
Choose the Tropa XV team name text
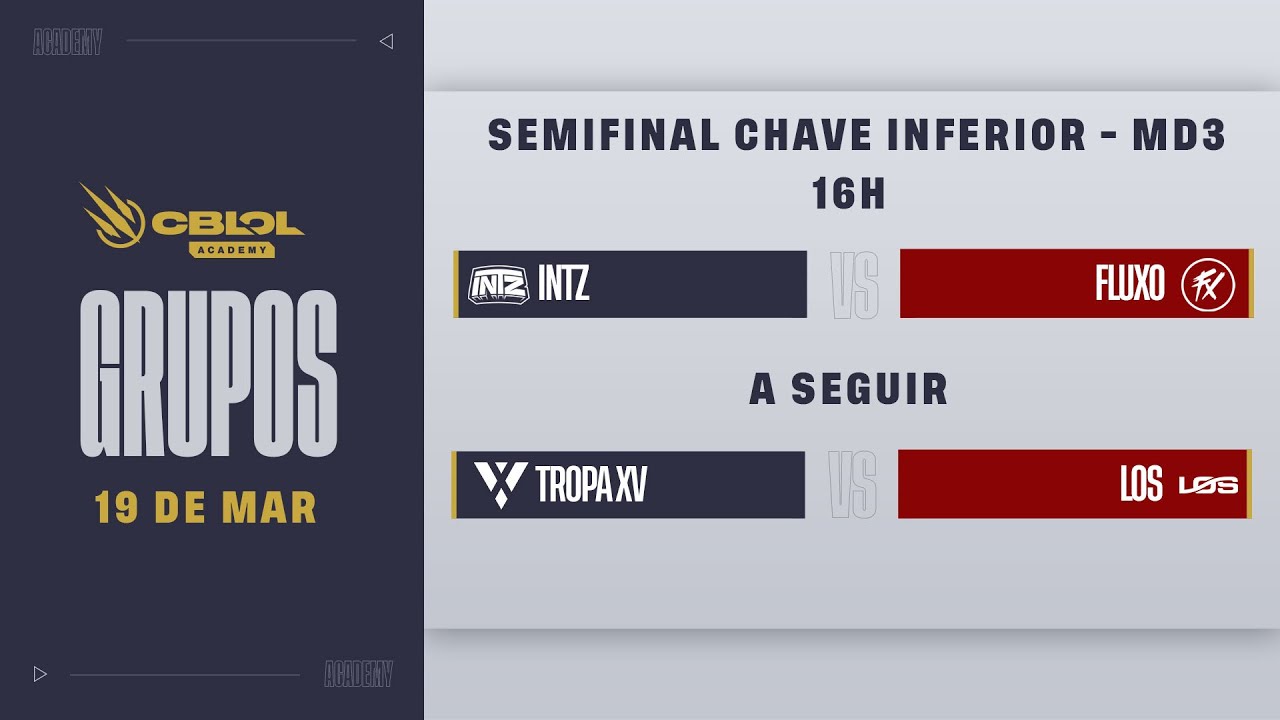[592, 484]
